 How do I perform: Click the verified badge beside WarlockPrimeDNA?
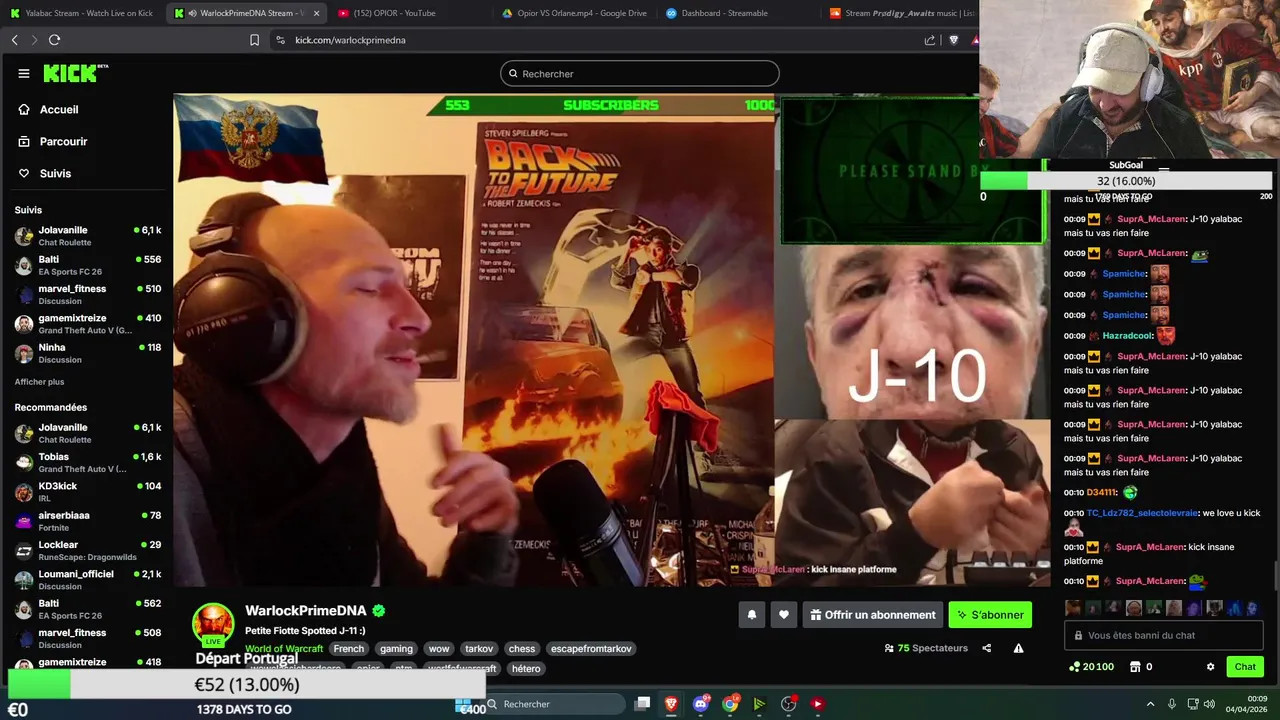coord(379,610)
